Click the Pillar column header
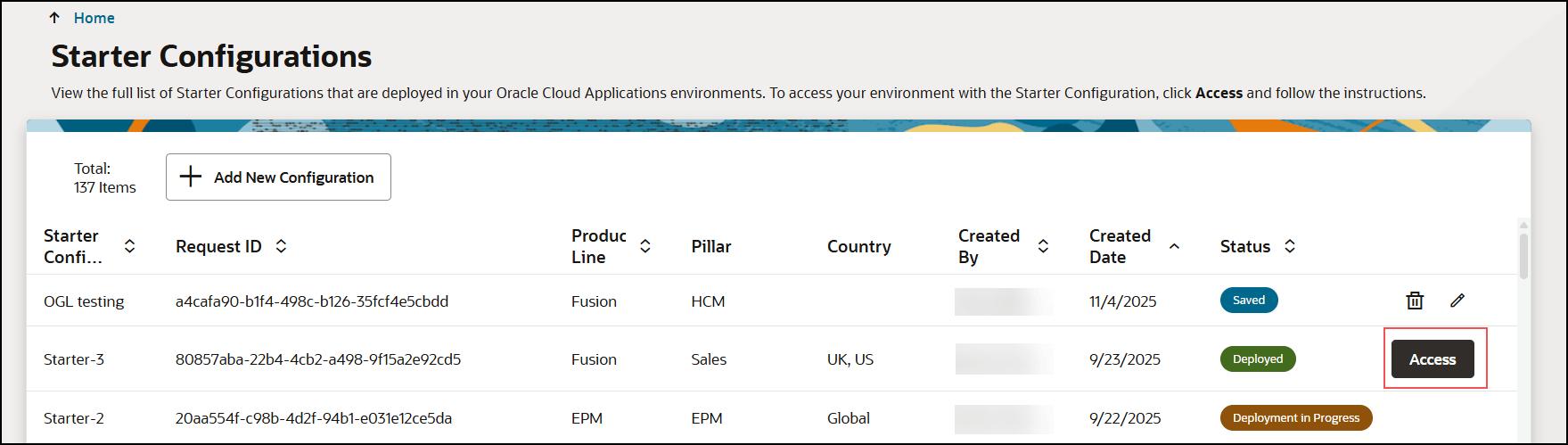This screenshot has height=445, width=1568. pos(711,246)
